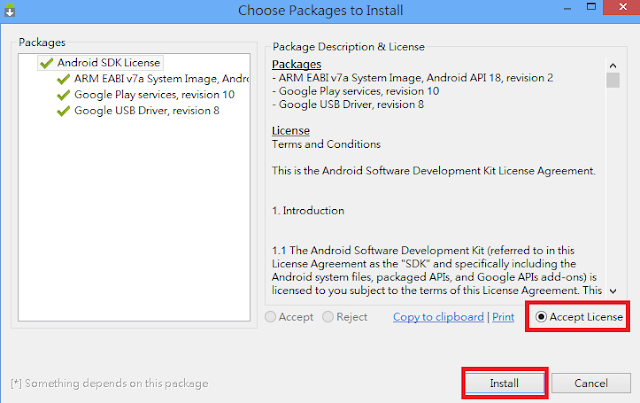Click green checkmark beside Google Play services

(x=63, y=95)
